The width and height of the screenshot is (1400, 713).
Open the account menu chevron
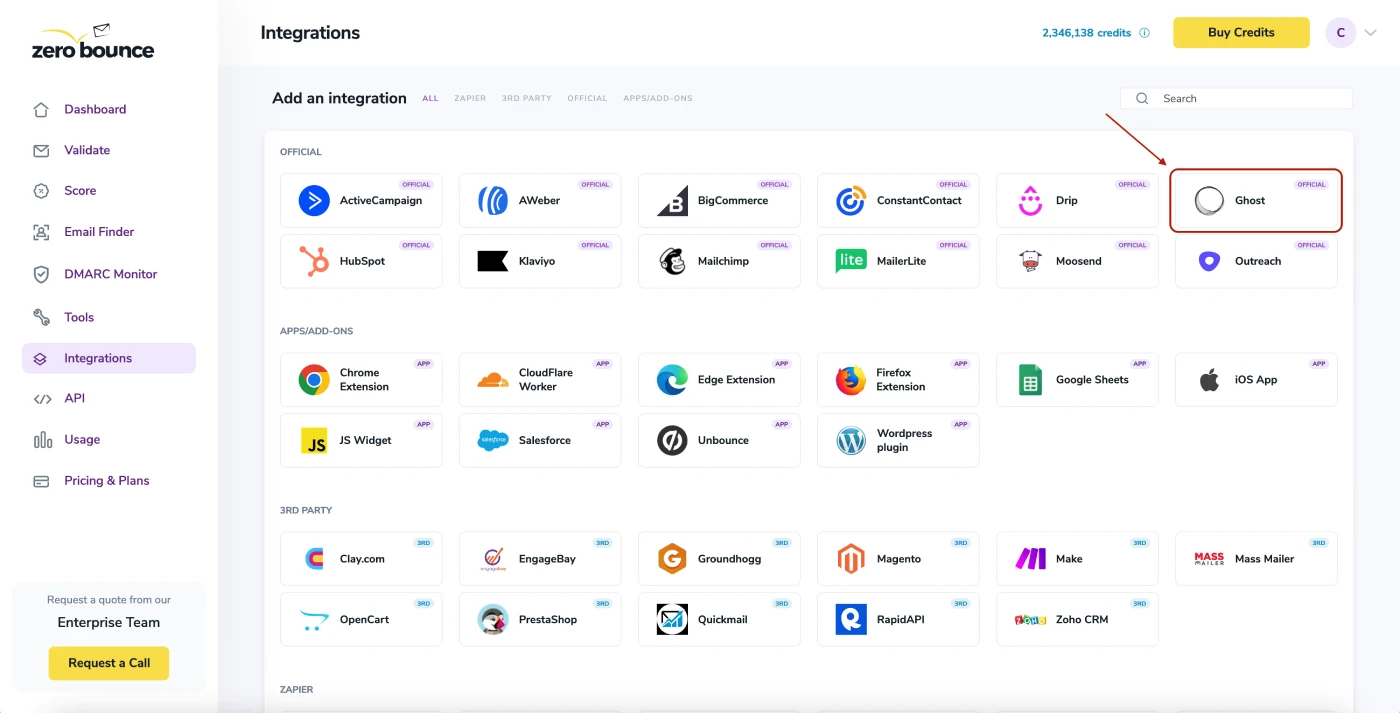coord(1370,32)
